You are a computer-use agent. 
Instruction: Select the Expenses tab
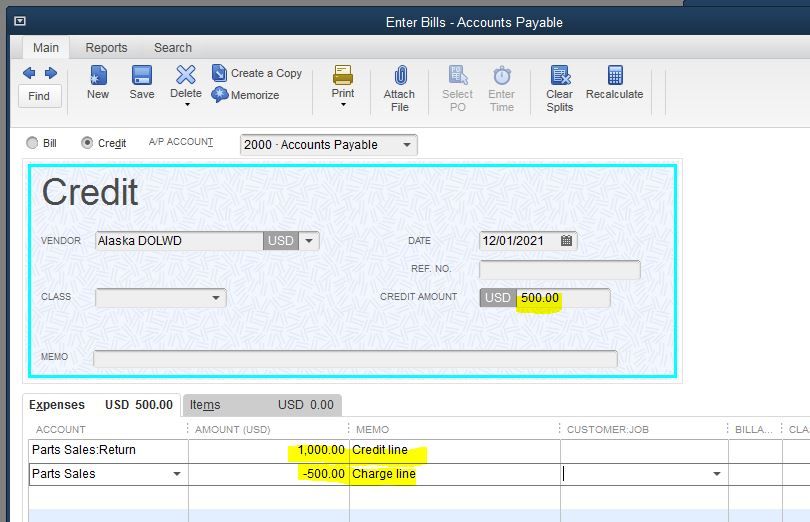coord(101,405)
